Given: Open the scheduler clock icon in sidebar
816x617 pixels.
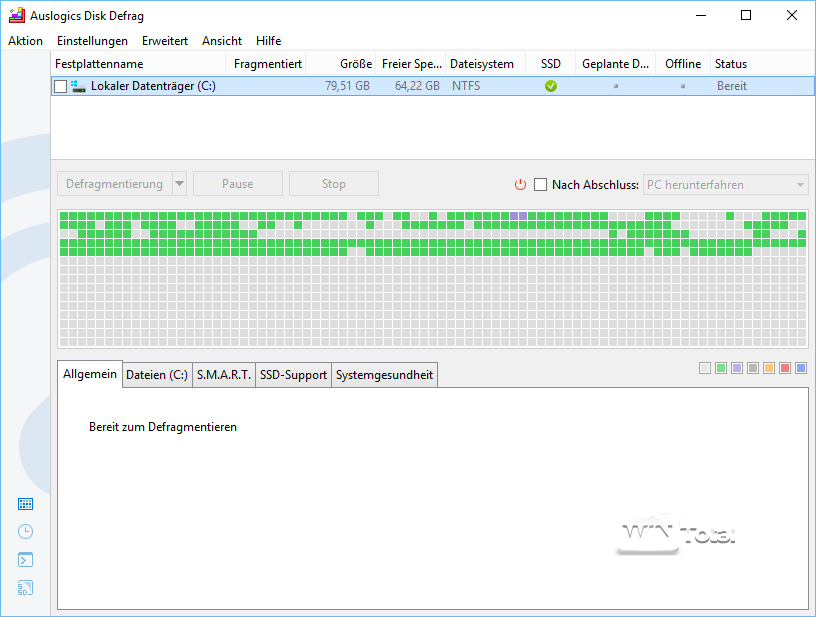Looking at the screenshot, I should tap(26, 532).
